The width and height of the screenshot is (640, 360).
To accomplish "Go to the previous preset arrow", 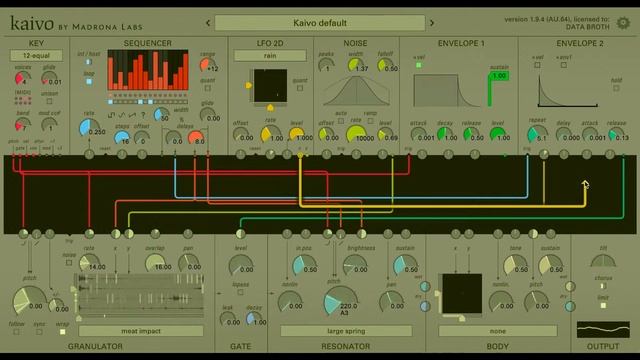I will (x=208, y=23).
